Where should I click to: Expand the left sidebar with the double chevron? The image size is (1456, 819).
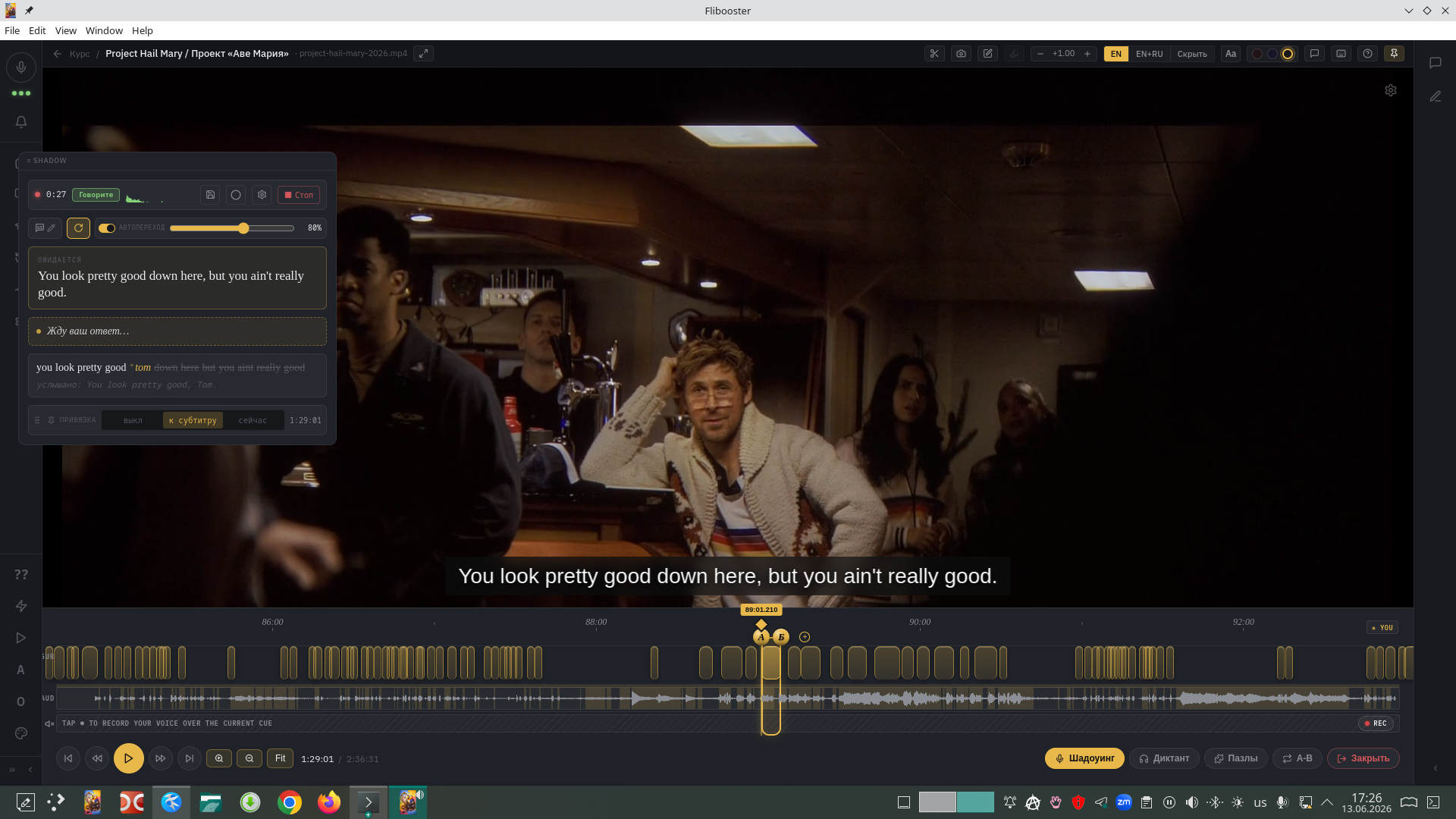tap(12, 770)
